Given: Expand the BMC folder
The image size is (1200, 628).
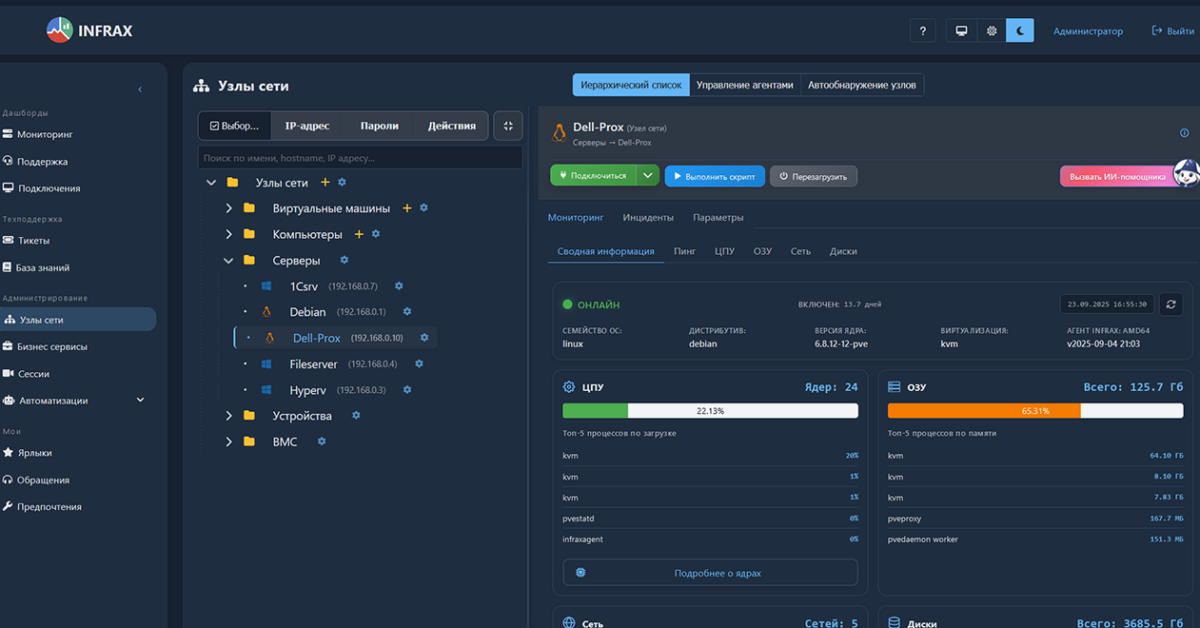Looking at the screenshot, I should coord(228,441).
